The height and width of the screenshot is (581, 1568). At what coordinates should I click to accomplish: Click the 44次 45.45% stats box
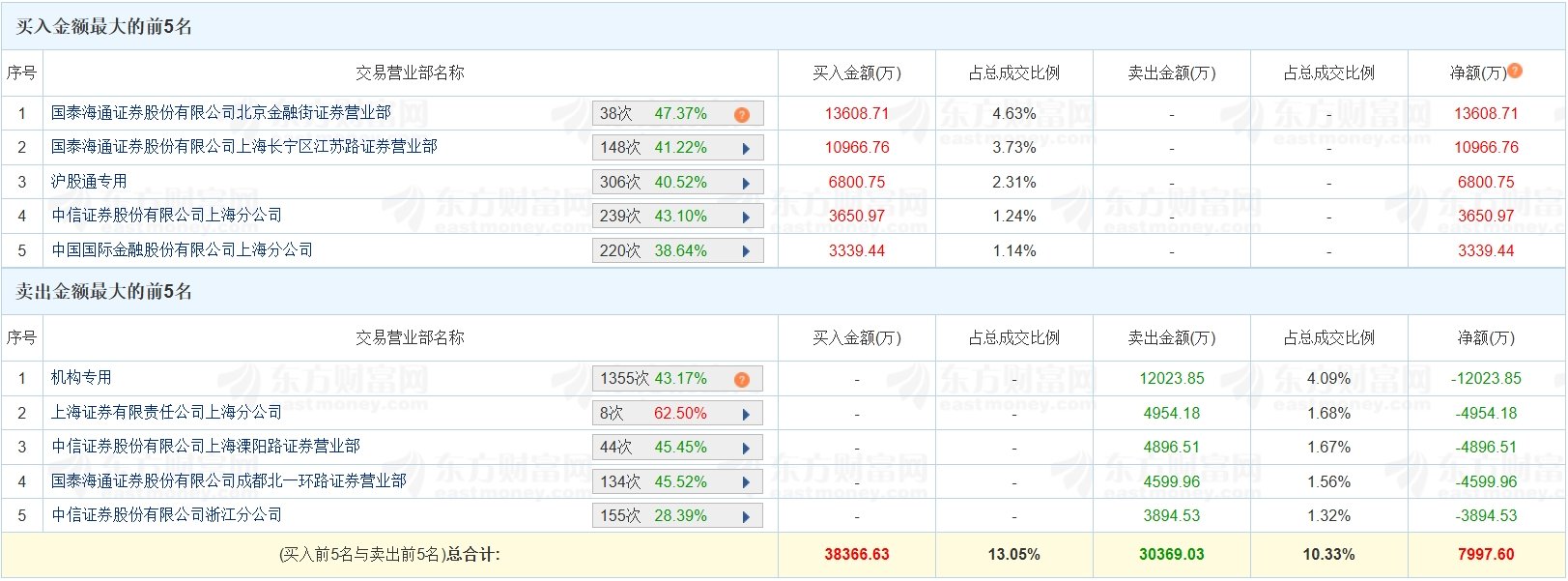pos(678,448)
